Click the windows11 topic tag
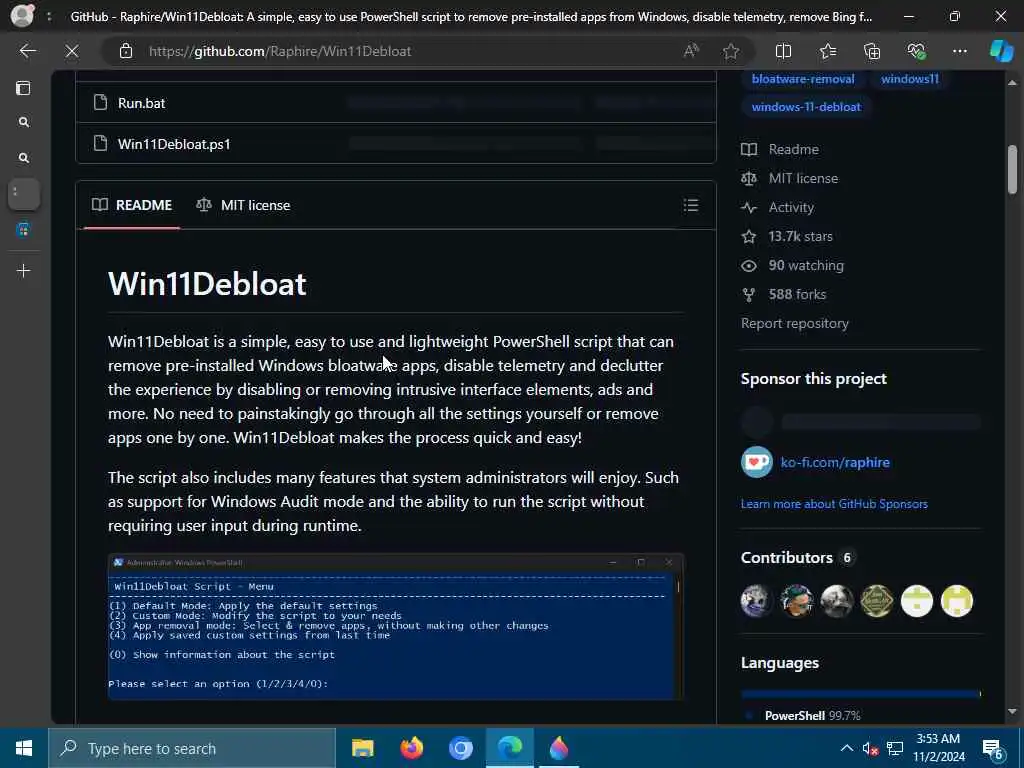The width and height of the screenshot is (1024, 768). 910,79
